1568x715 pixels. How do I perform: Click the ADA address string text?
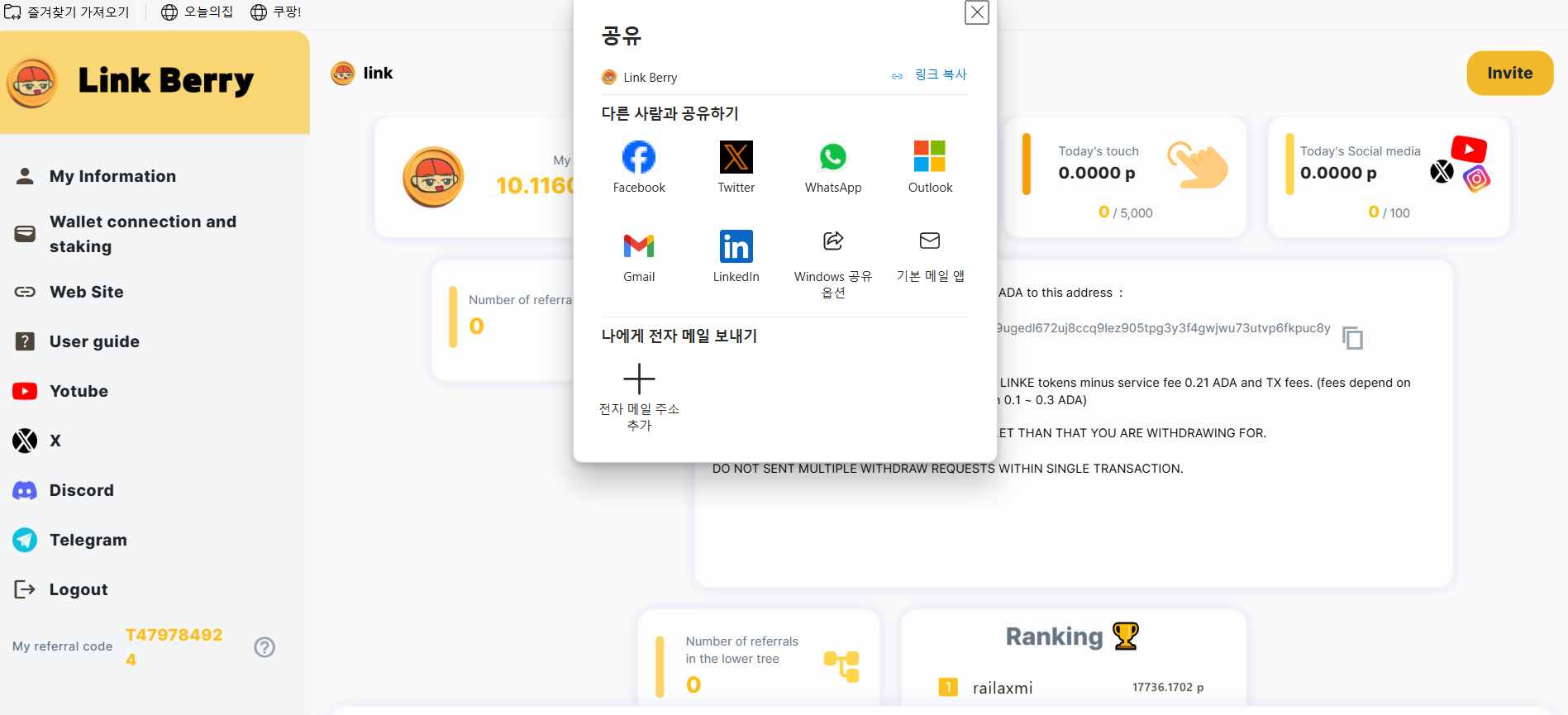[1163, 328]
